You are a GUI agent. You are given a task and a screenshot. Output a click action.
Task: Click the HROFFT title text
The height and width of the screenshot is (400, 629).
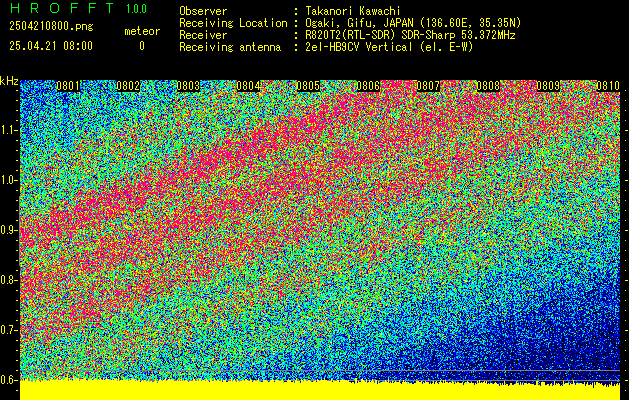62,8
